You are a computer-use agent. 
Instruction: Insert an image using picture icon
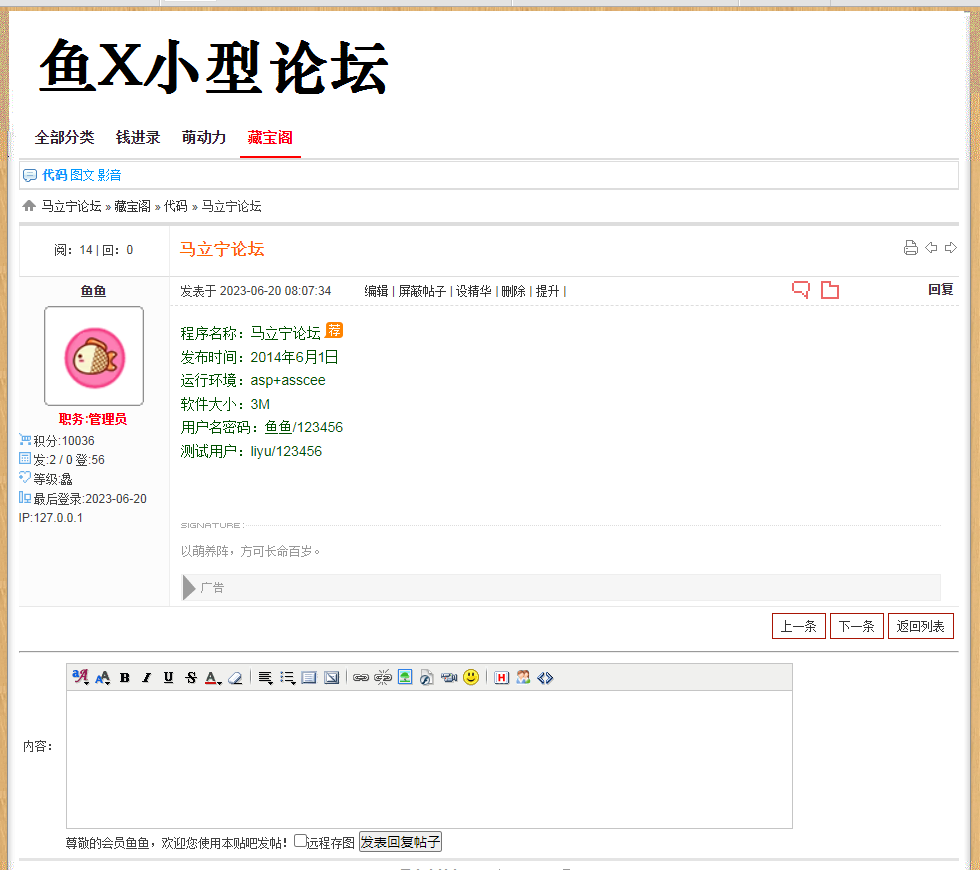click(405, 678)
